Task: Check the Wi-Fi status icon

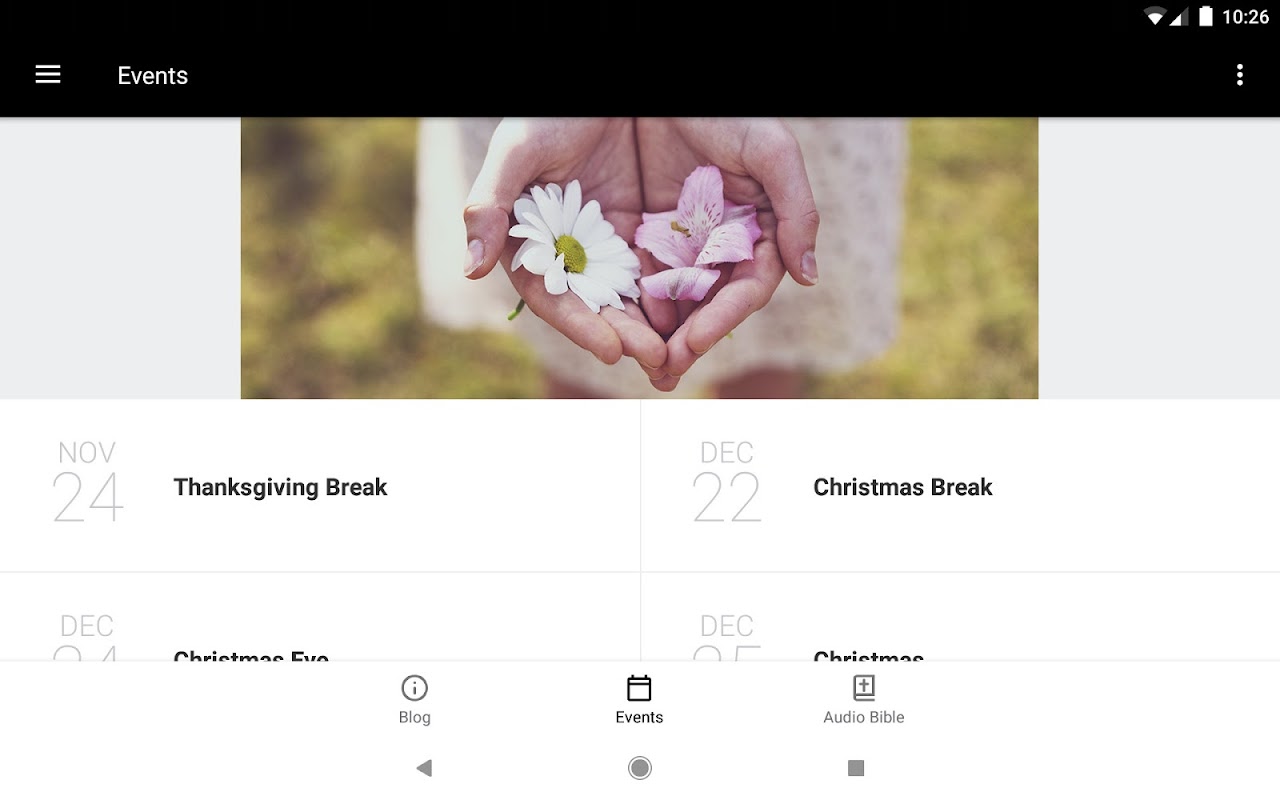Action: pyautogui.click(x=1155, y=16)
